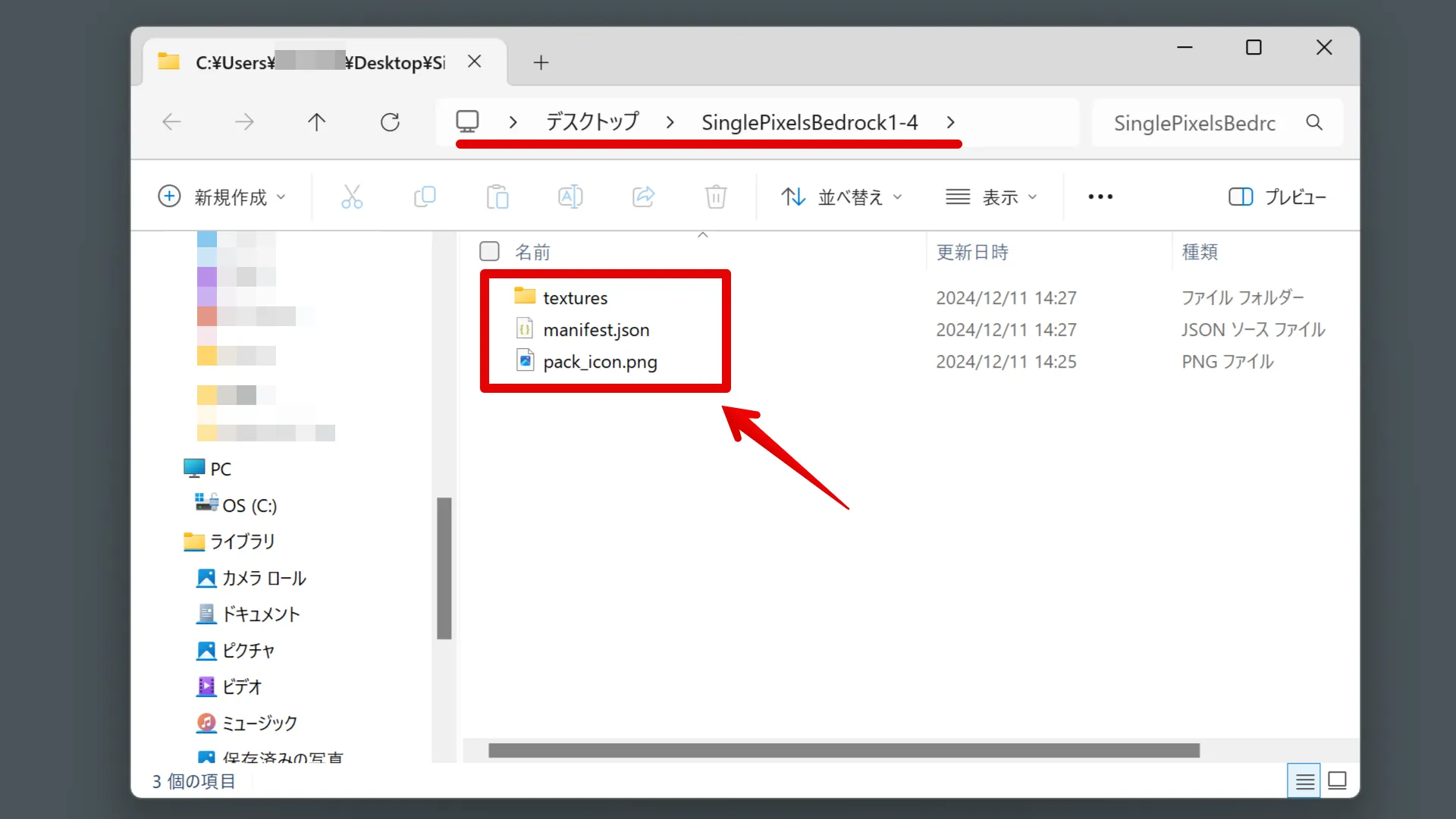Switch to details view in status bar
Viewport: 1456px width, 819px height.
[1304, 781]
